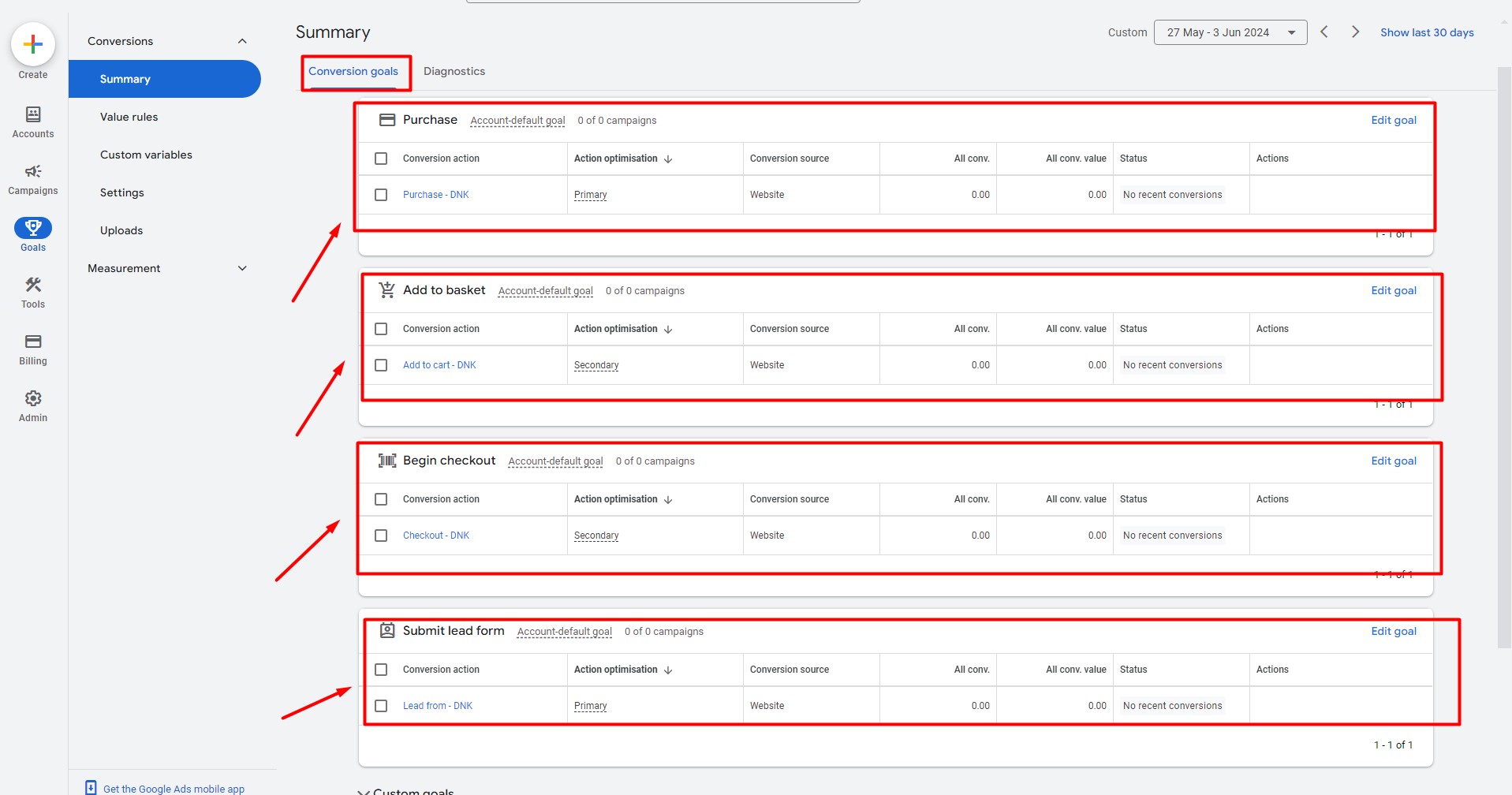This screenshot has height=795, width=1512.
Task: Collapse the Conversions menu section
Action: (x=242, y=41)
